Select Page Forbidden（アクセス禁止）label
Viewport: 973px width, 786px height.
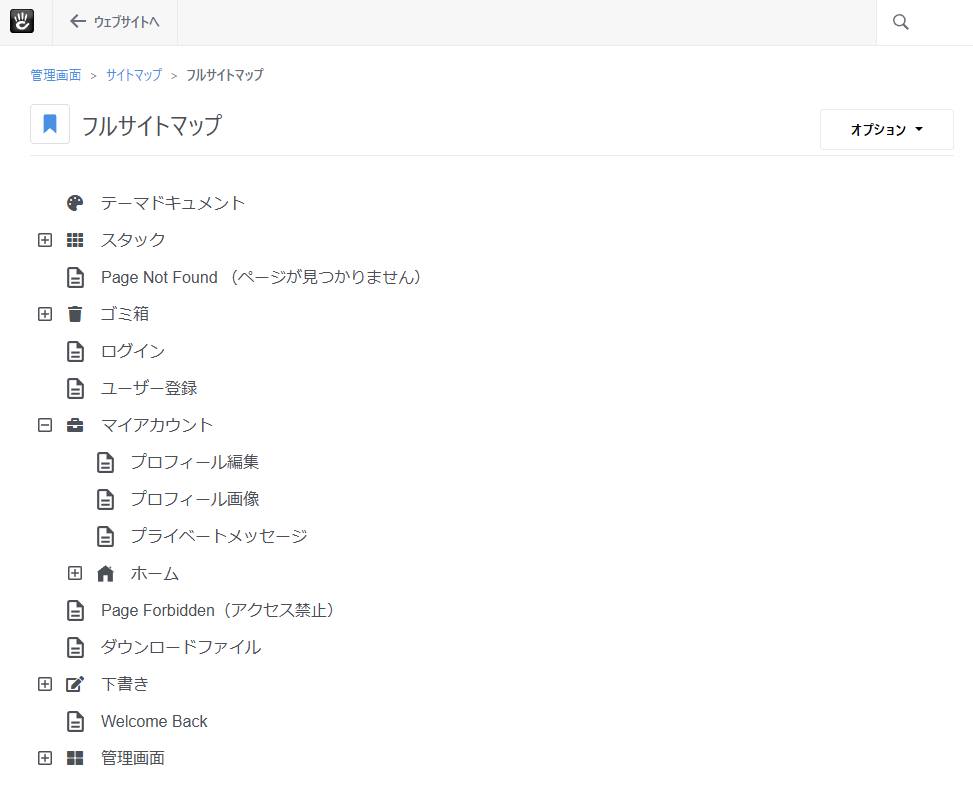[x=218, y=610]
